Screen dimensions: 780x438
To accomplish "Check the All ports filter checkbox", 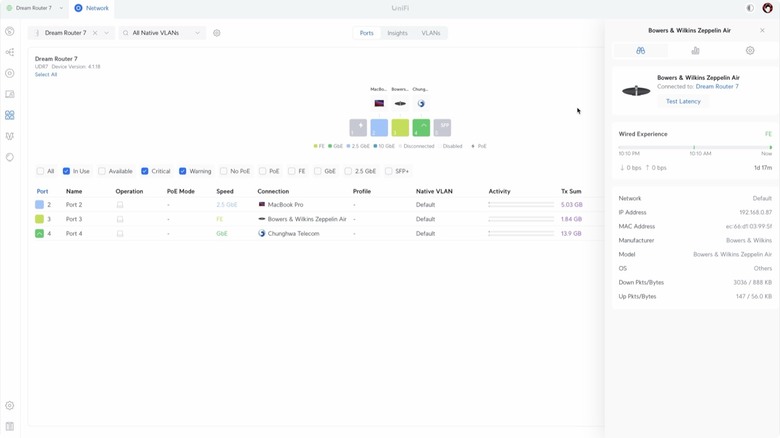I will click(40, 171).
